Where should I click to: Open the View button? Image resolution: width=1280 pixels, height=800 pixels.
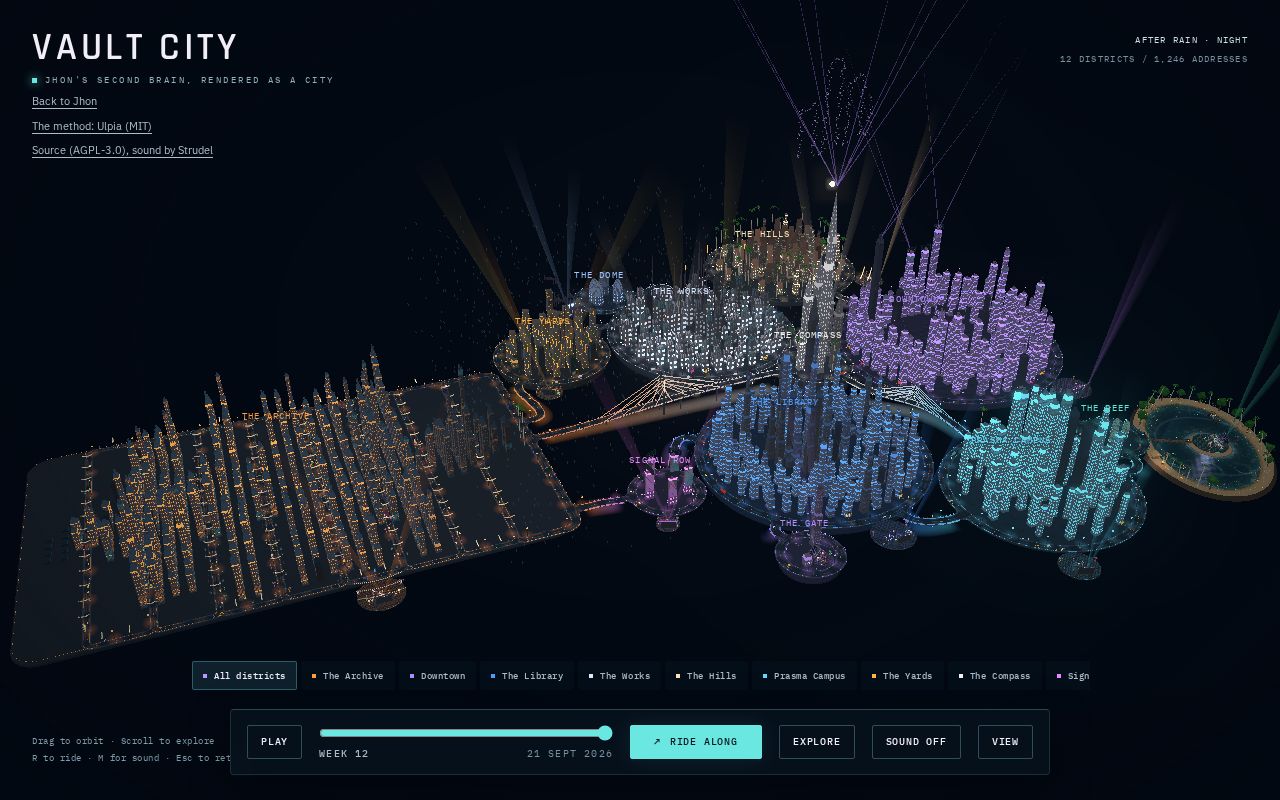[x=1005, y=742]
